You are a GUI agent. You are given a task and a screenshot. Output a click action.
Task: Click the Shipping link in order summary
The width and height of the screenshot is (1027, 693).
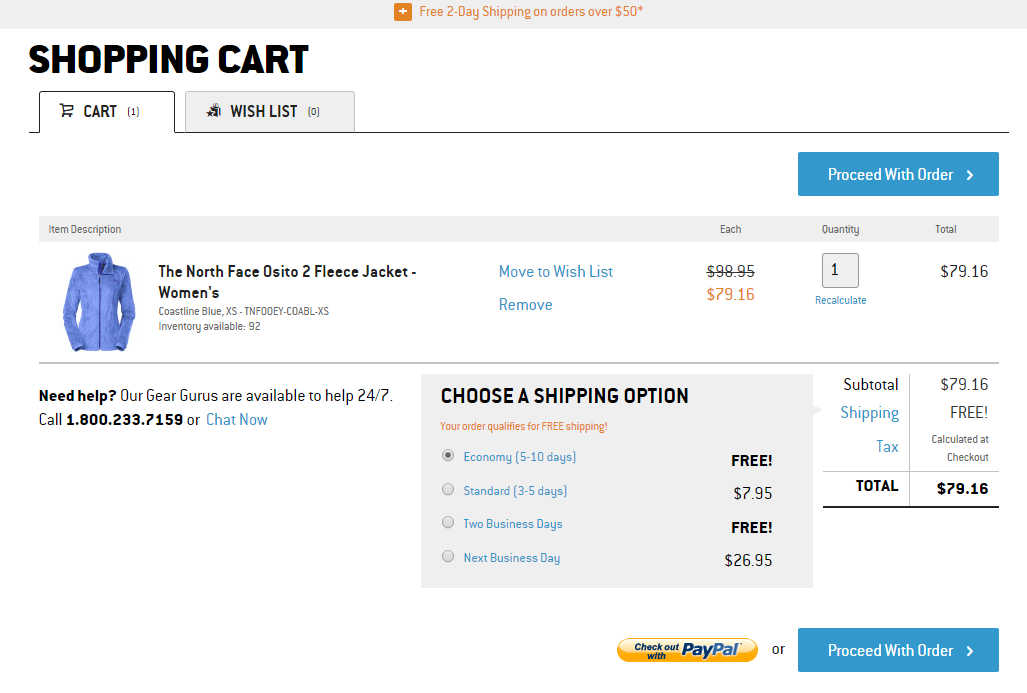click(869, 413)
